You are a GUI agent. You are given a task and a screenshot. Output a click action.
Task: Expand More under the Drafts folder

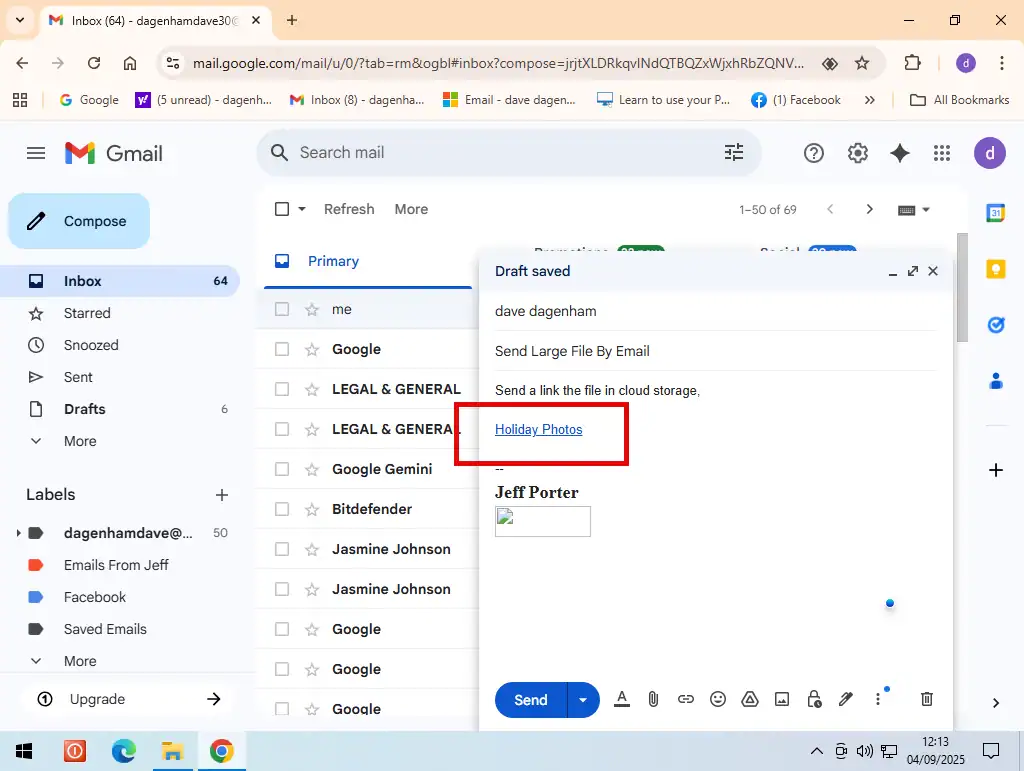[80, 441]
